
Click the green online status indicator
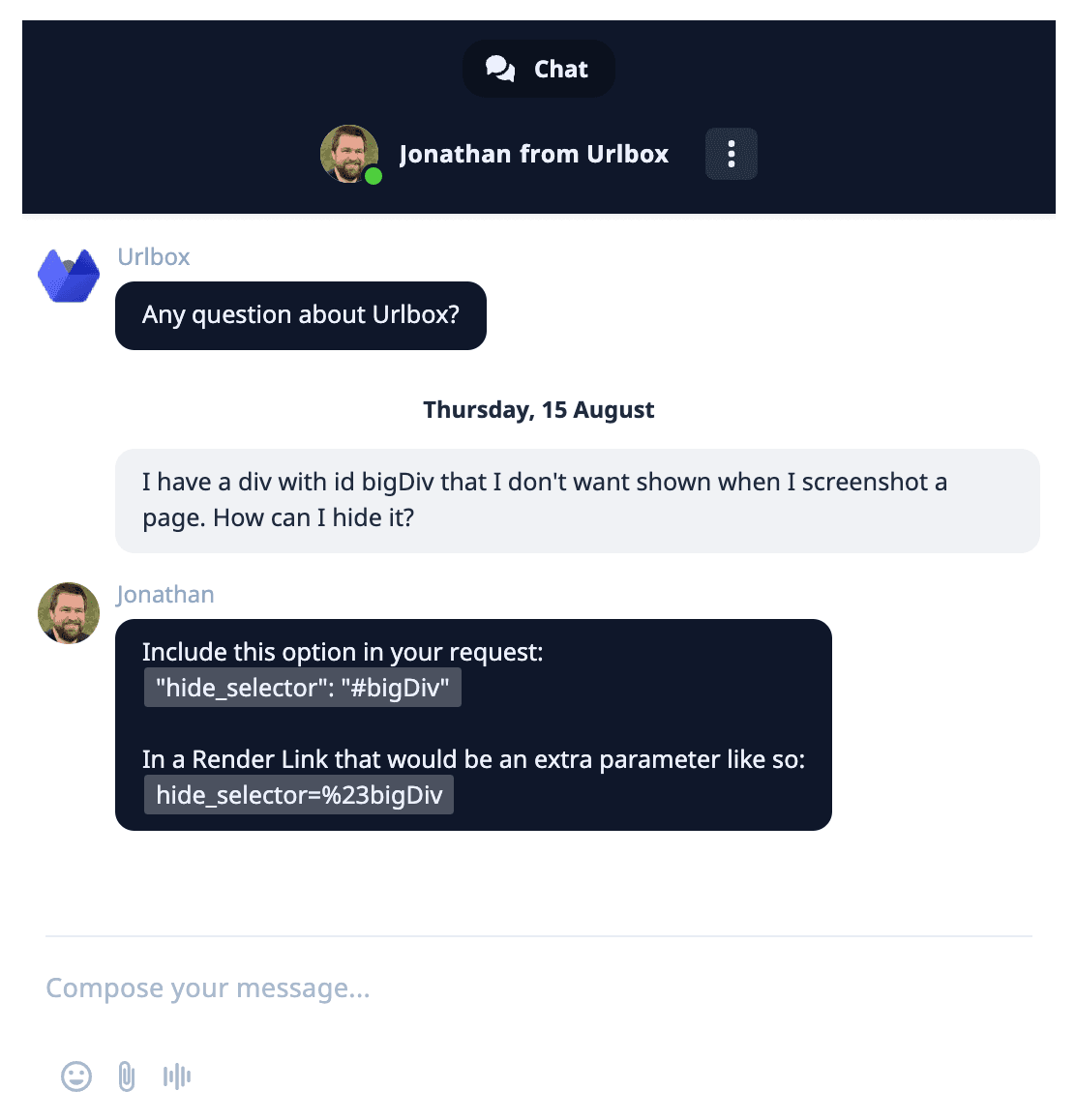pos(375,177)
